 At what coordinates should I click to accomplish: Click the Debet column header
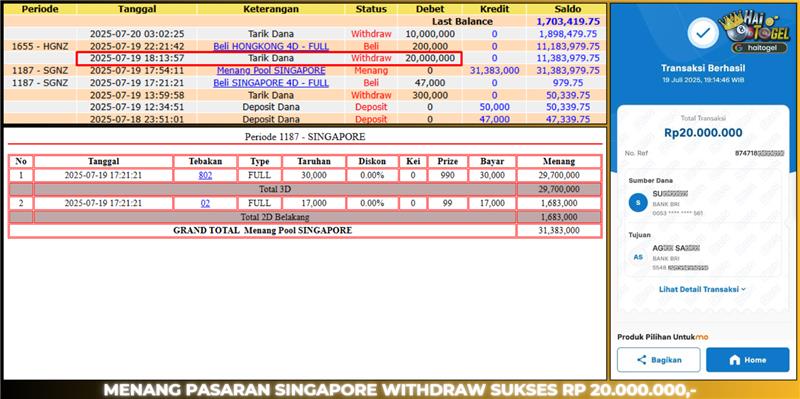[x=430, y=9]
